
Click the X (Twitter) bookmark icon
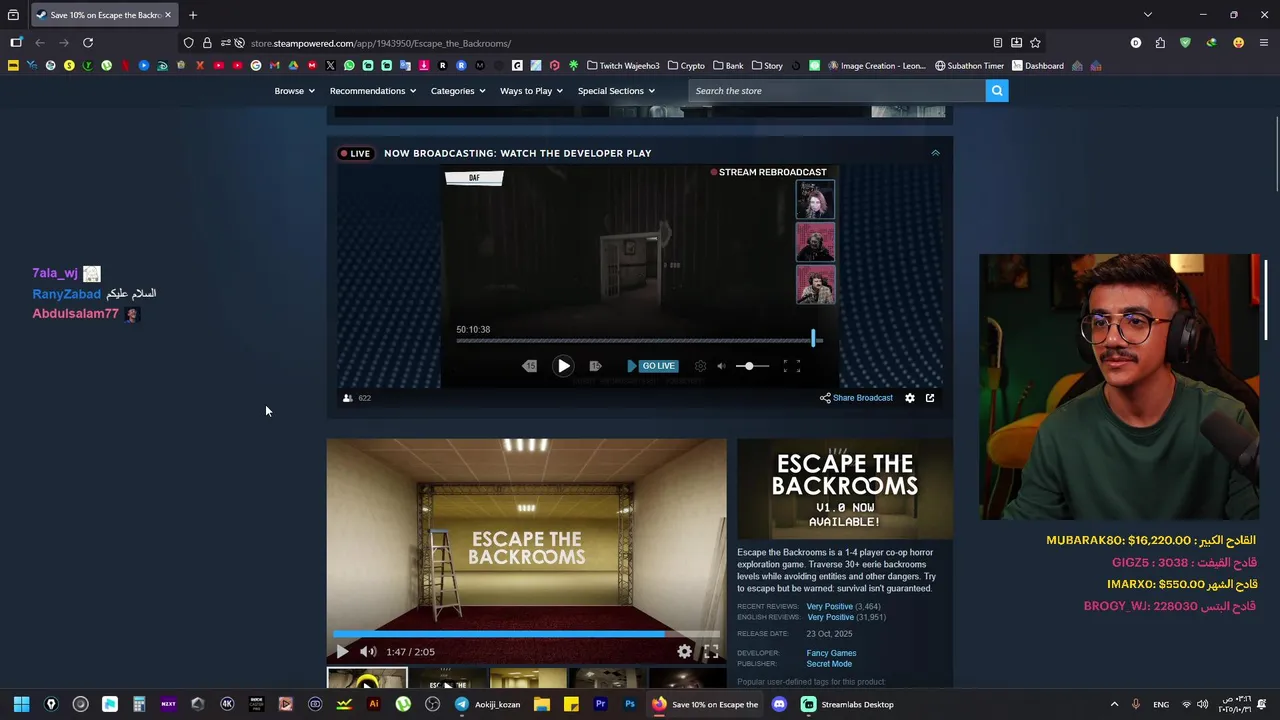[330, 66]
